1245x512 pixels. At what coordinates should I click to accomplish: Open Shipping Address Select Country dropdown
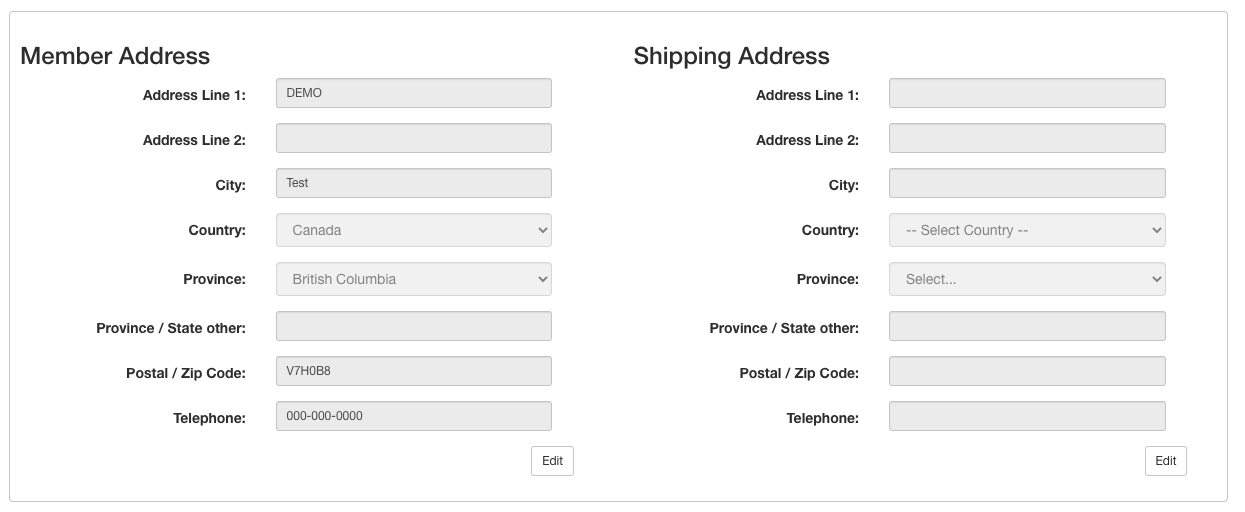click(x=1026, y=230)
